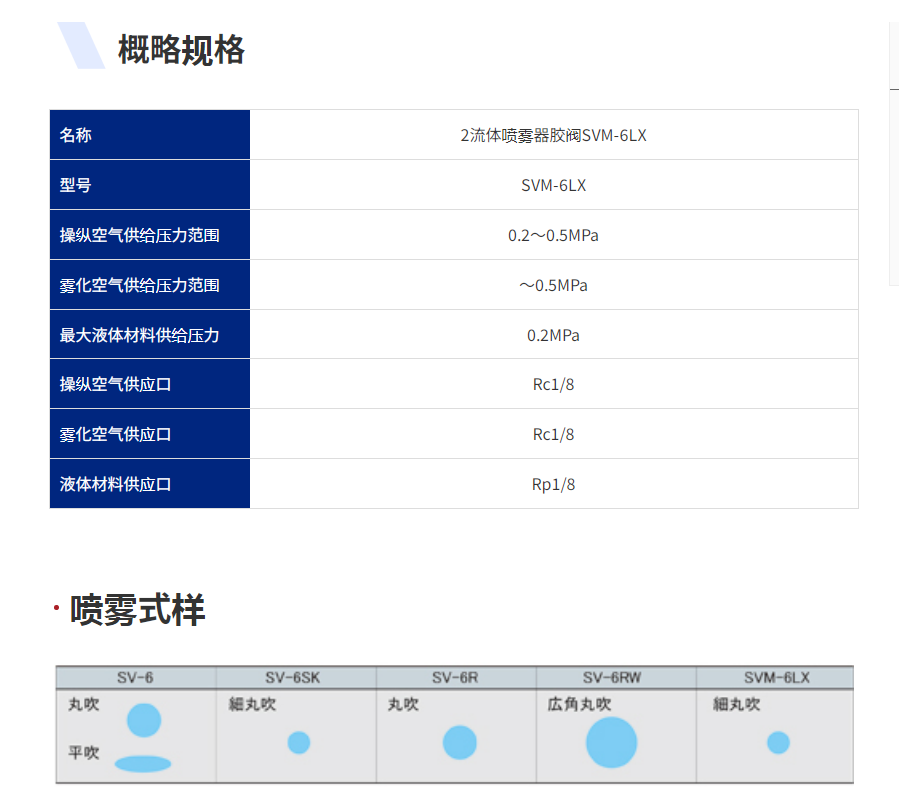This screenshot has height=801, width=899.
Task: Click the SV-6 flat spray ellipse
Action: [143, 764]
